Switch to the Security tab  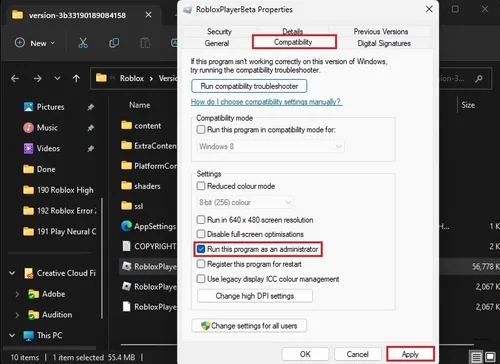point(219,32)
